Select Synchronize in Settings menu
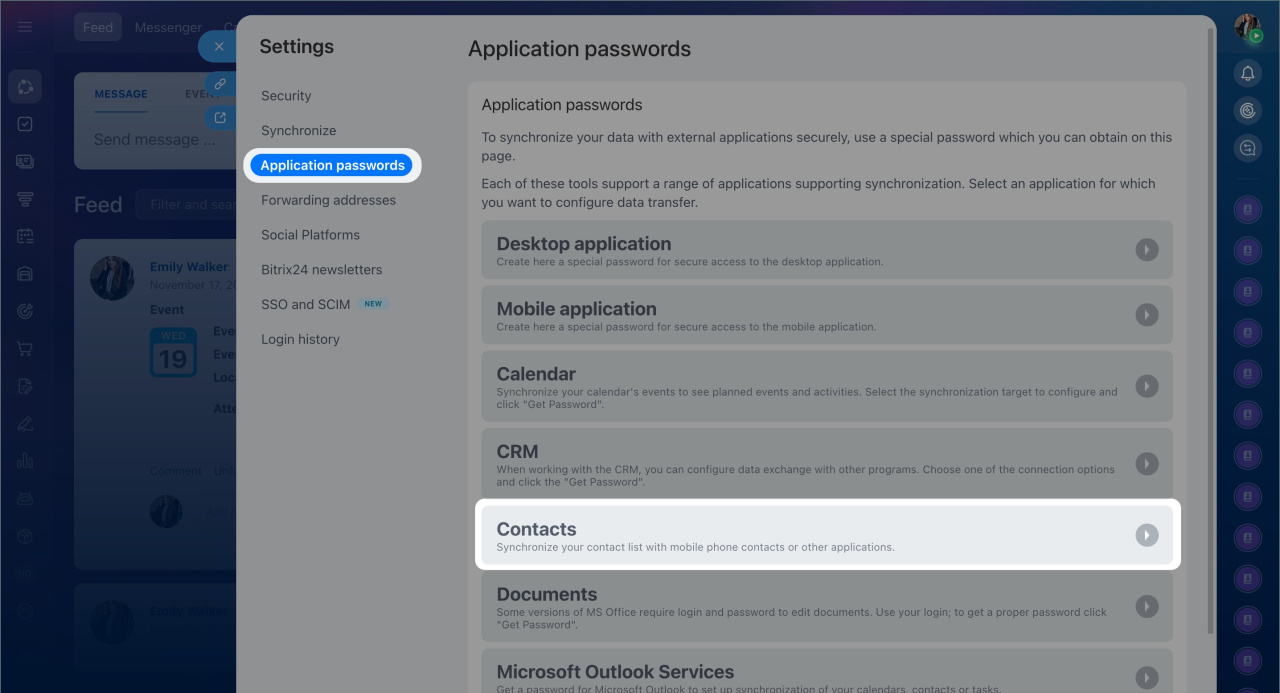The image size is (1280, 693). 298,131
